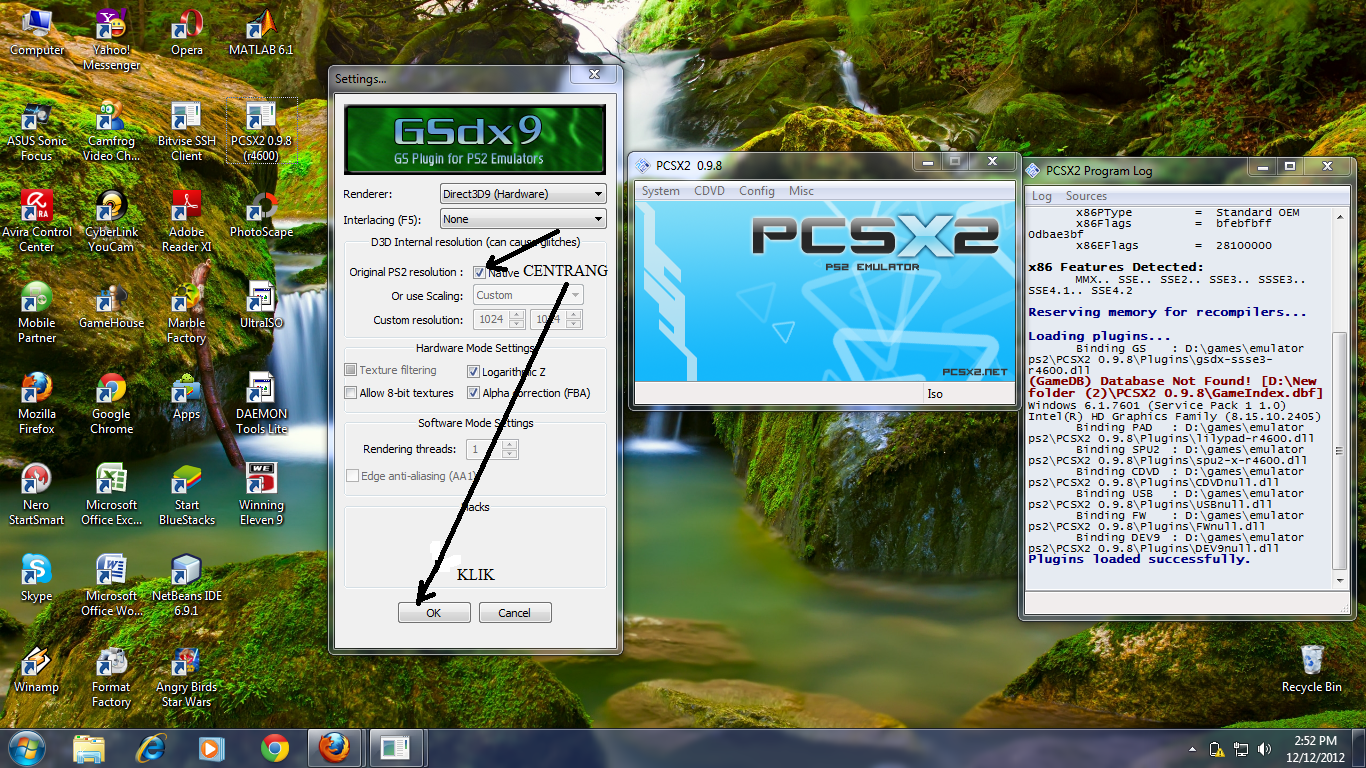Viewport: 1366px width, 768px height.
Task: Click the Winning Eleven 9 shortcut
Action: (x=261, y=495)
